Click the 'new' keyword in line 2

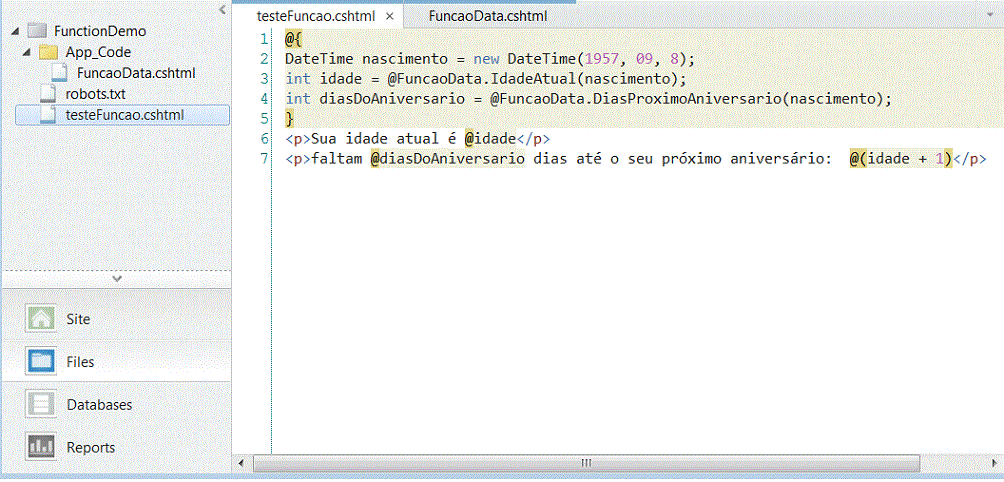pyautogui.click(x=486, y=59)
